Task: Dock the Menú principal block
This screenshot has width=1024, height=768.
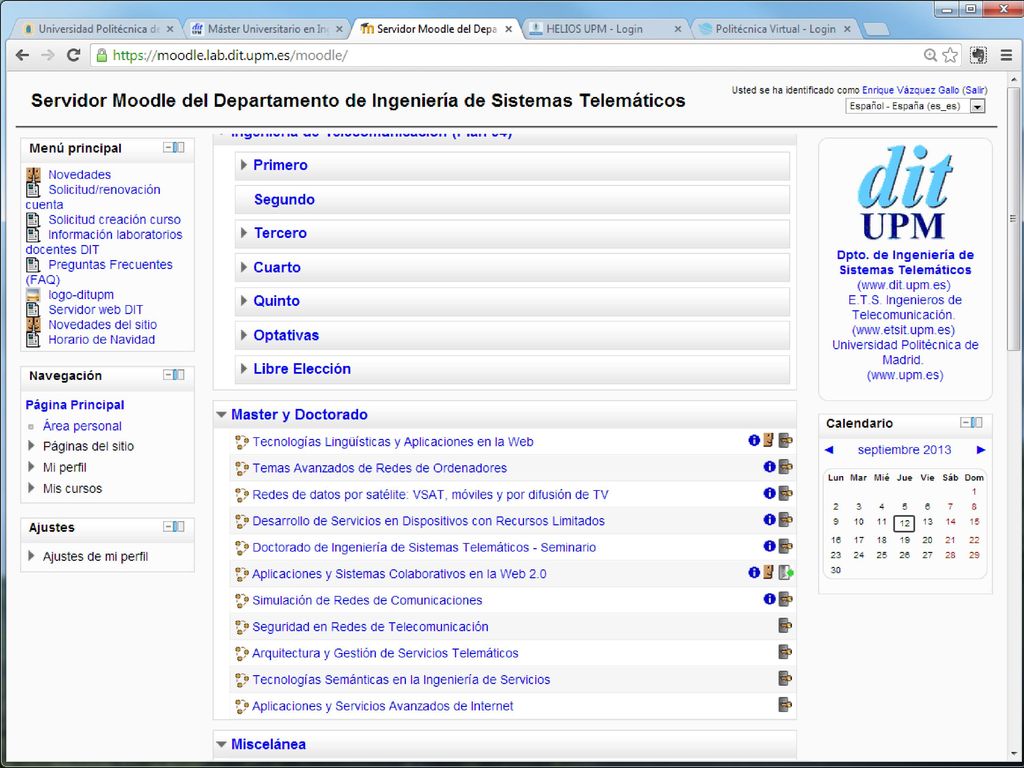Action: pyautogui.click(x=179, y=148)
